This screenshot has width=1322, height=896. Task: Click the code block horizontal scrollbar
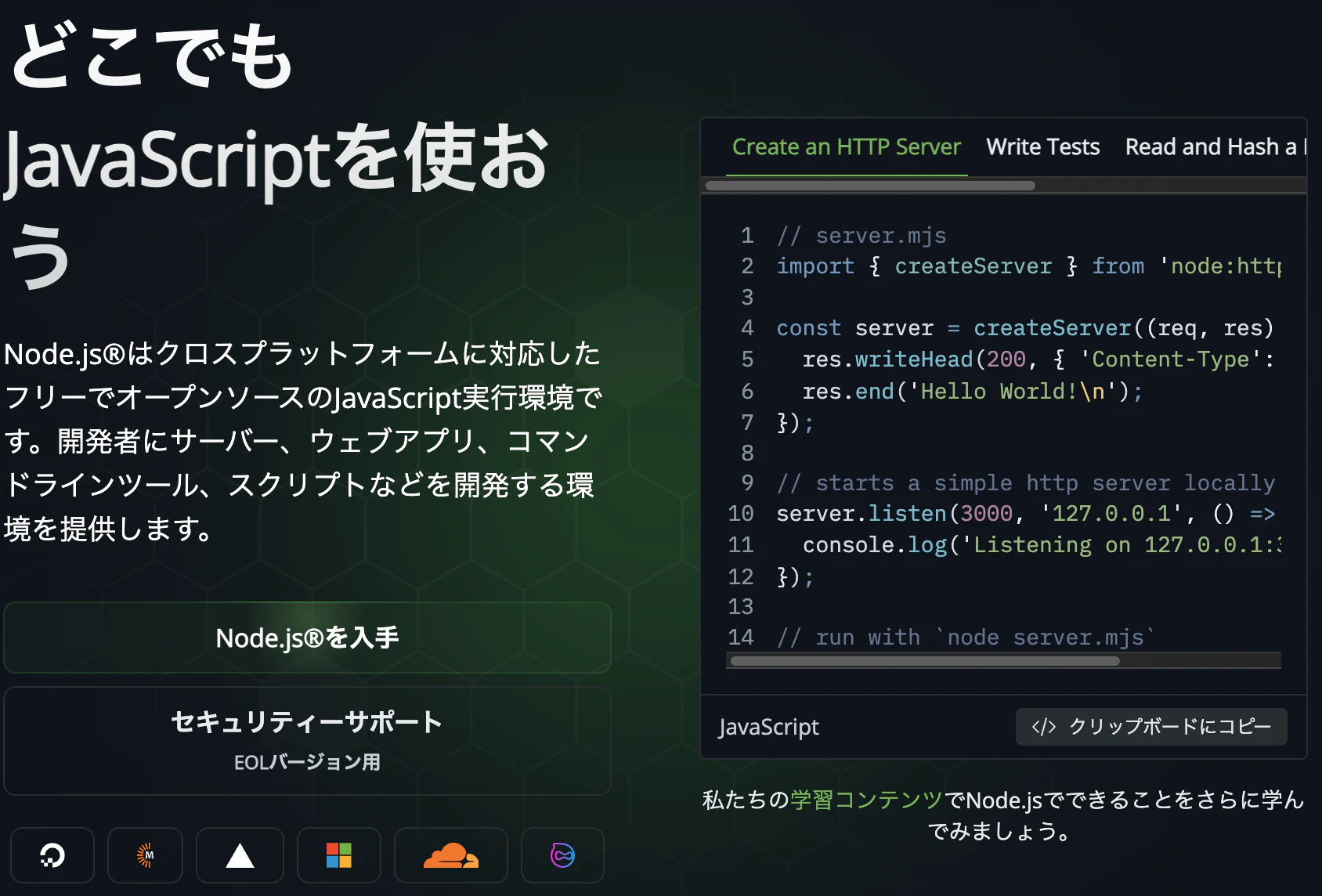tap(925, 661)
